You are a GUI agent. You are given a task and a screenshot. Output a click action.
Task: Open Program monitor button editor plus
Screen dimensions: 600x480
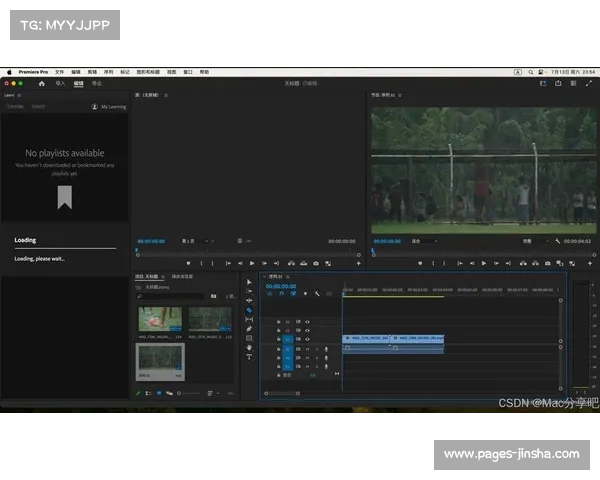click(590, 263)
